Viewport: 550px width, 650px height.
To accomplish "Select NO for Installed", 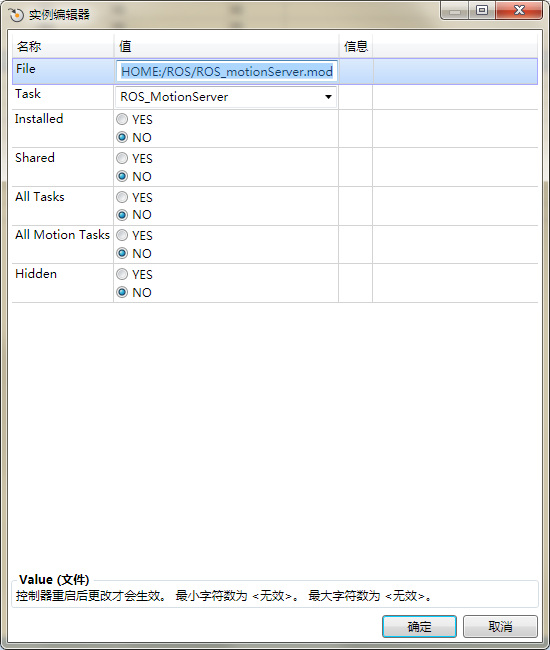I will tap(122, 137).
